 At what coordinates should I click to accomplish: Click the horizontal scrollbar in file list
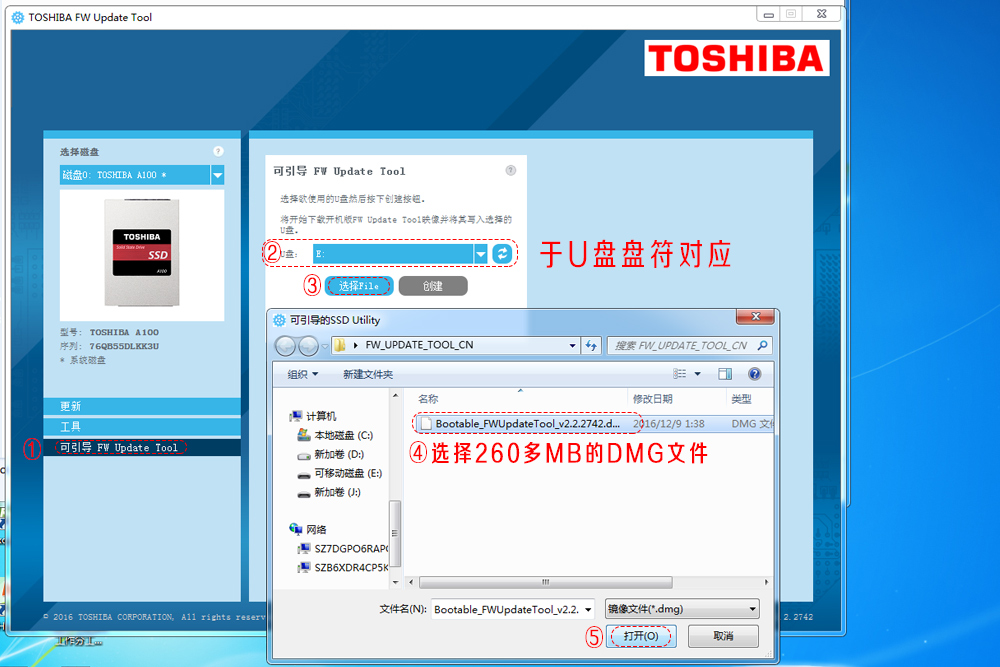tap(545, 582)
